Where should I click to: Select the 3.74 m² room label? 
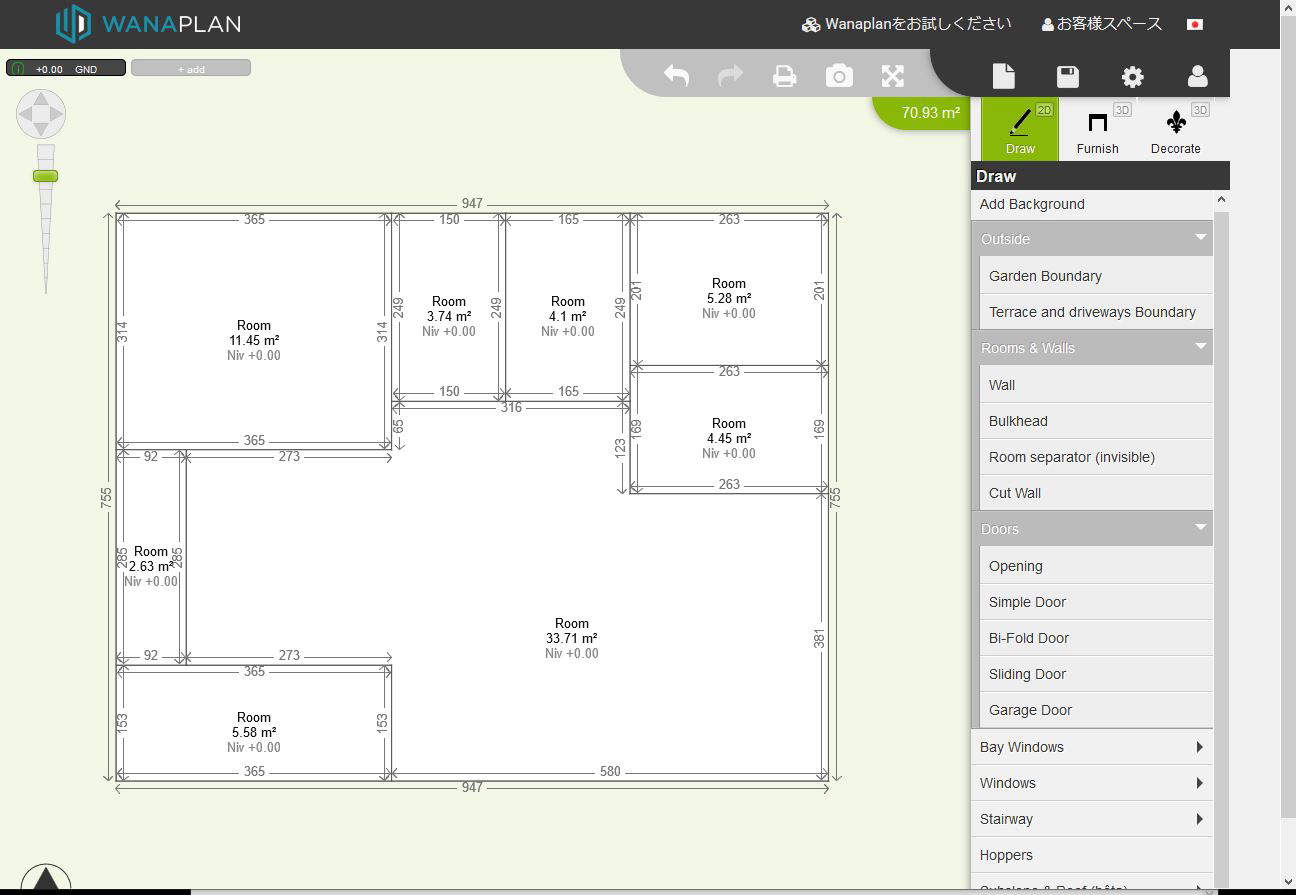pyautogui.click(x=449, y=316)
